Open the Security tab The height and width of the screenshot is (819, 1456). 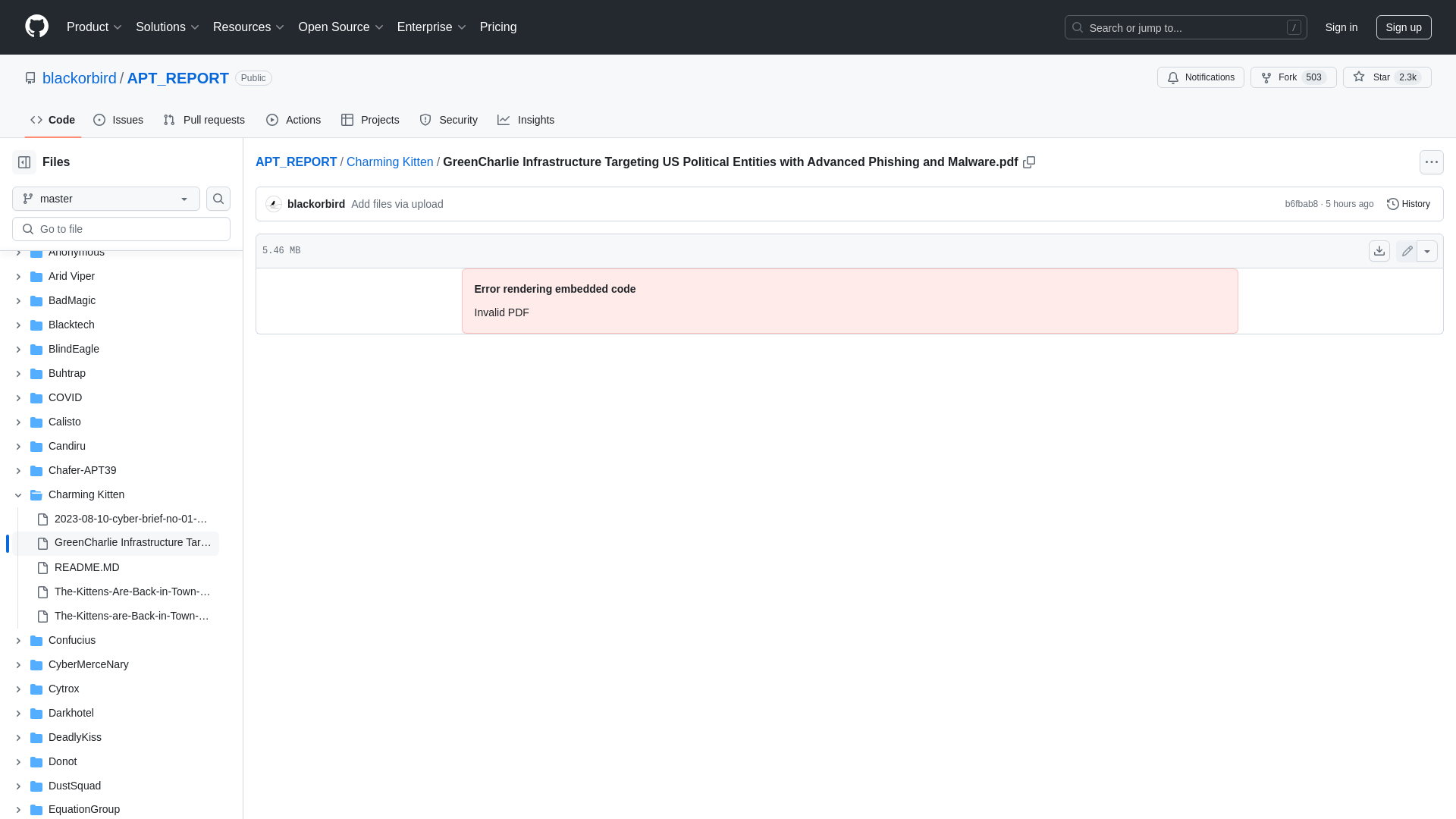tap(448, 120)
